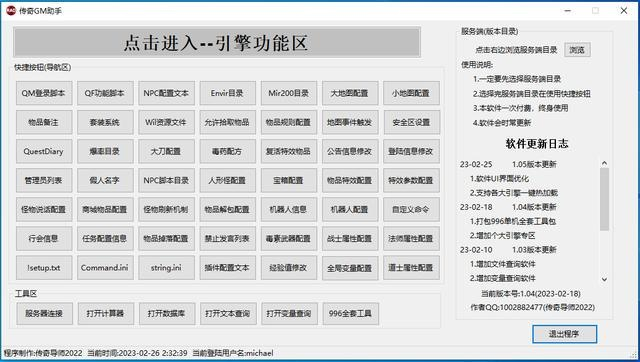Viewport: 640px width, 362px height.
Task: Open the !setup.txt file button
Action: click(x=44, y=268)
